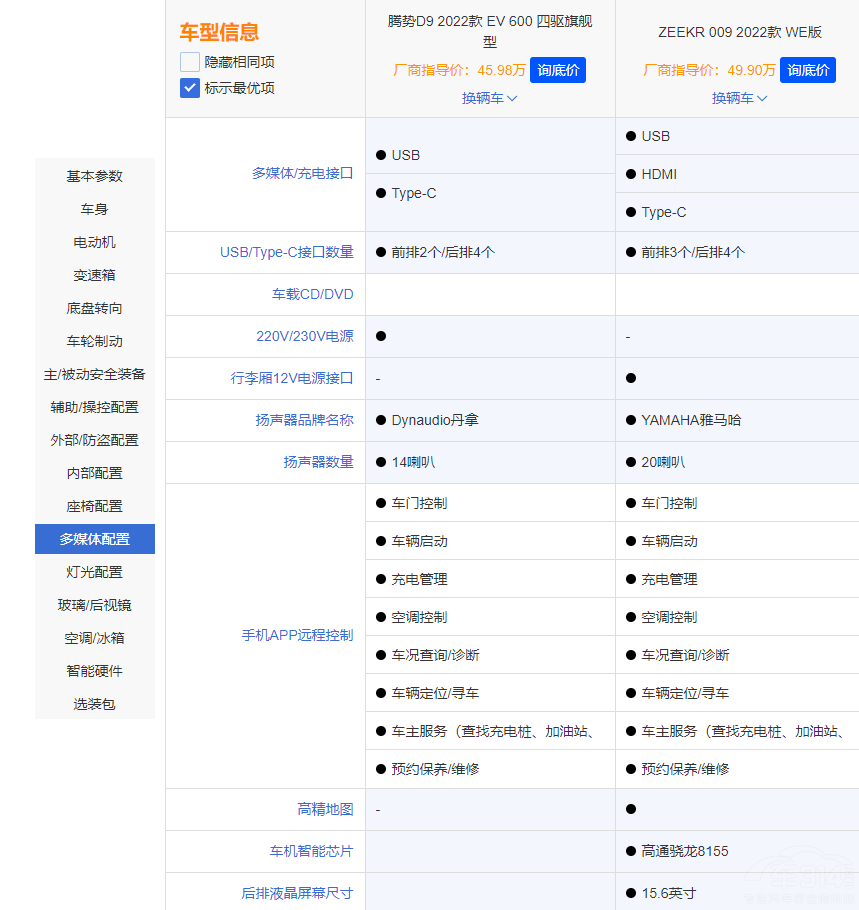Enable the 隐藏相同项 checkbox

coord(189,62)
